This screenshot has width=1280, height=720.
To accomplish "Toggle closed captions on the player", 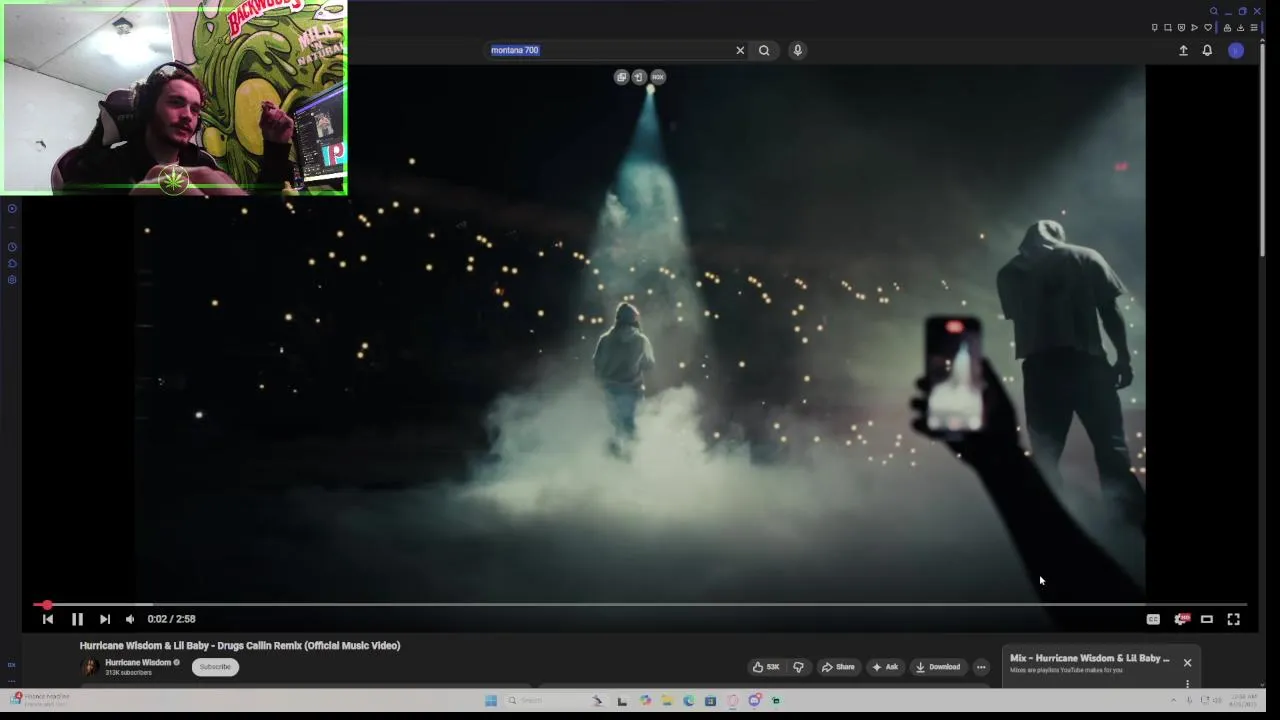I will click(x=1153, y=619).
